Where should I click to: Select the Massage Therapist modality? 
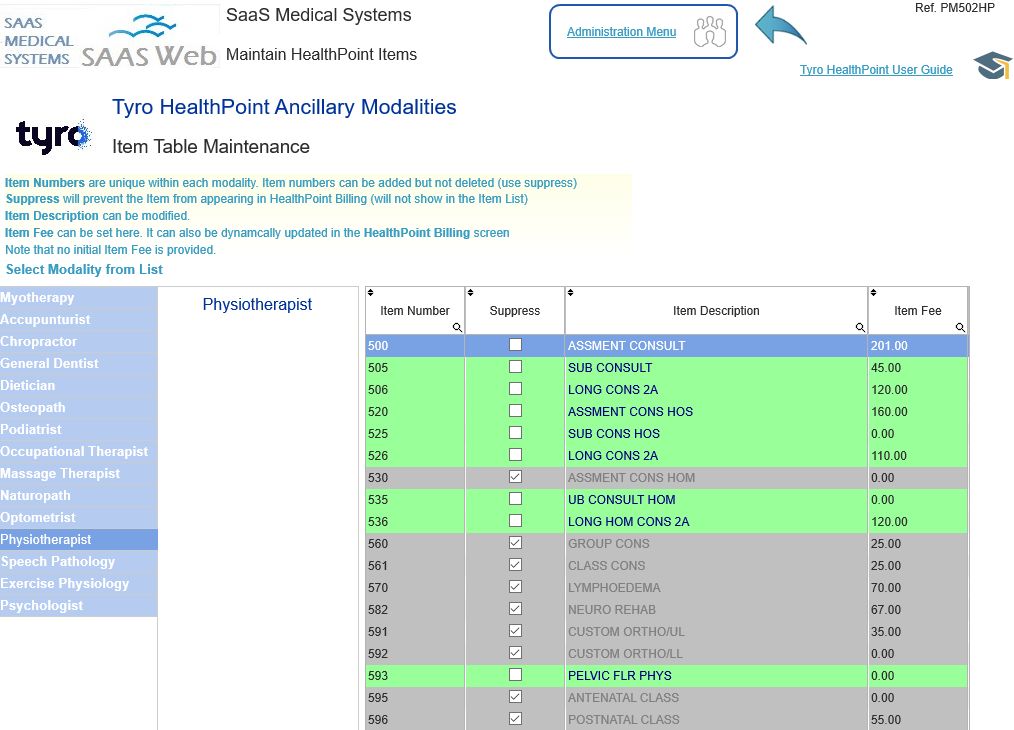[x=78, y=474]
